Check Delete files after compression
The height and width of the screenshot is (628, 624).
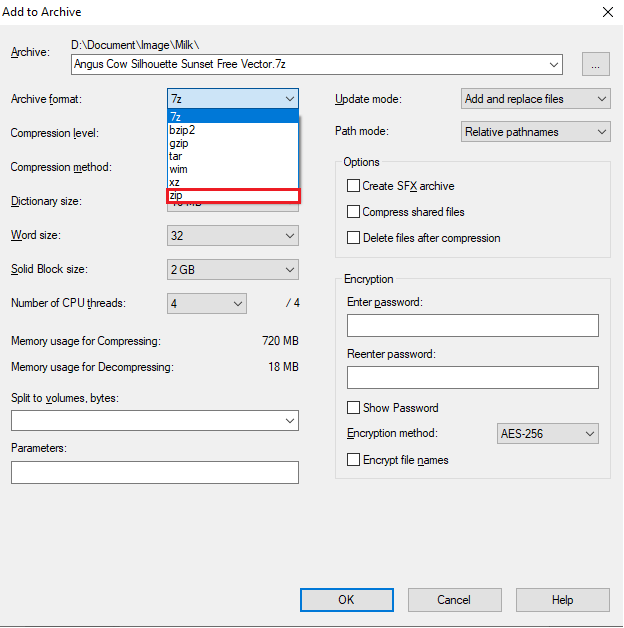(x=353, y=238)
